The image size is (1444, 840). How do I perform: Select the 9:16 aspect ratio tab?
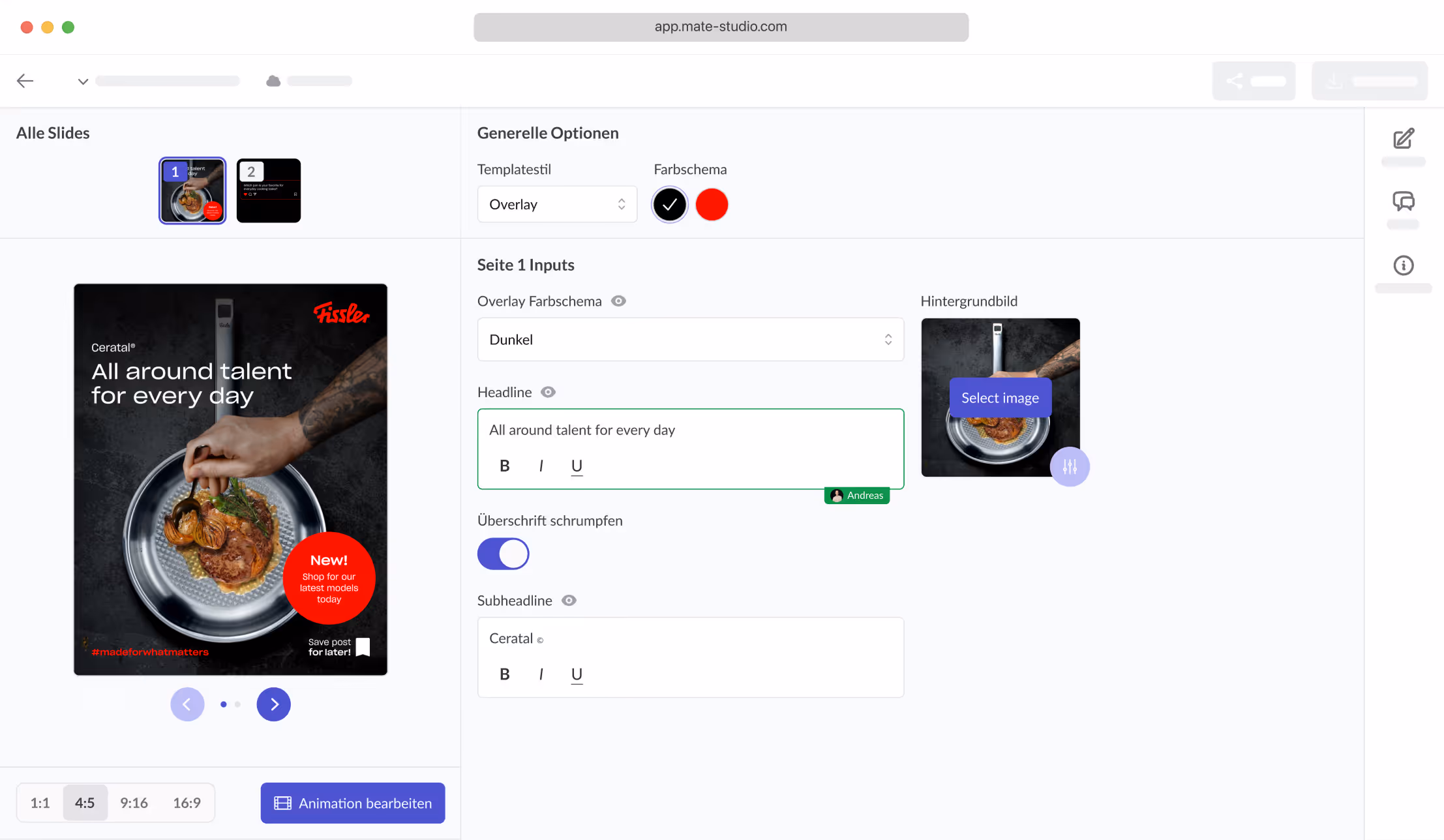coord(134,803)
